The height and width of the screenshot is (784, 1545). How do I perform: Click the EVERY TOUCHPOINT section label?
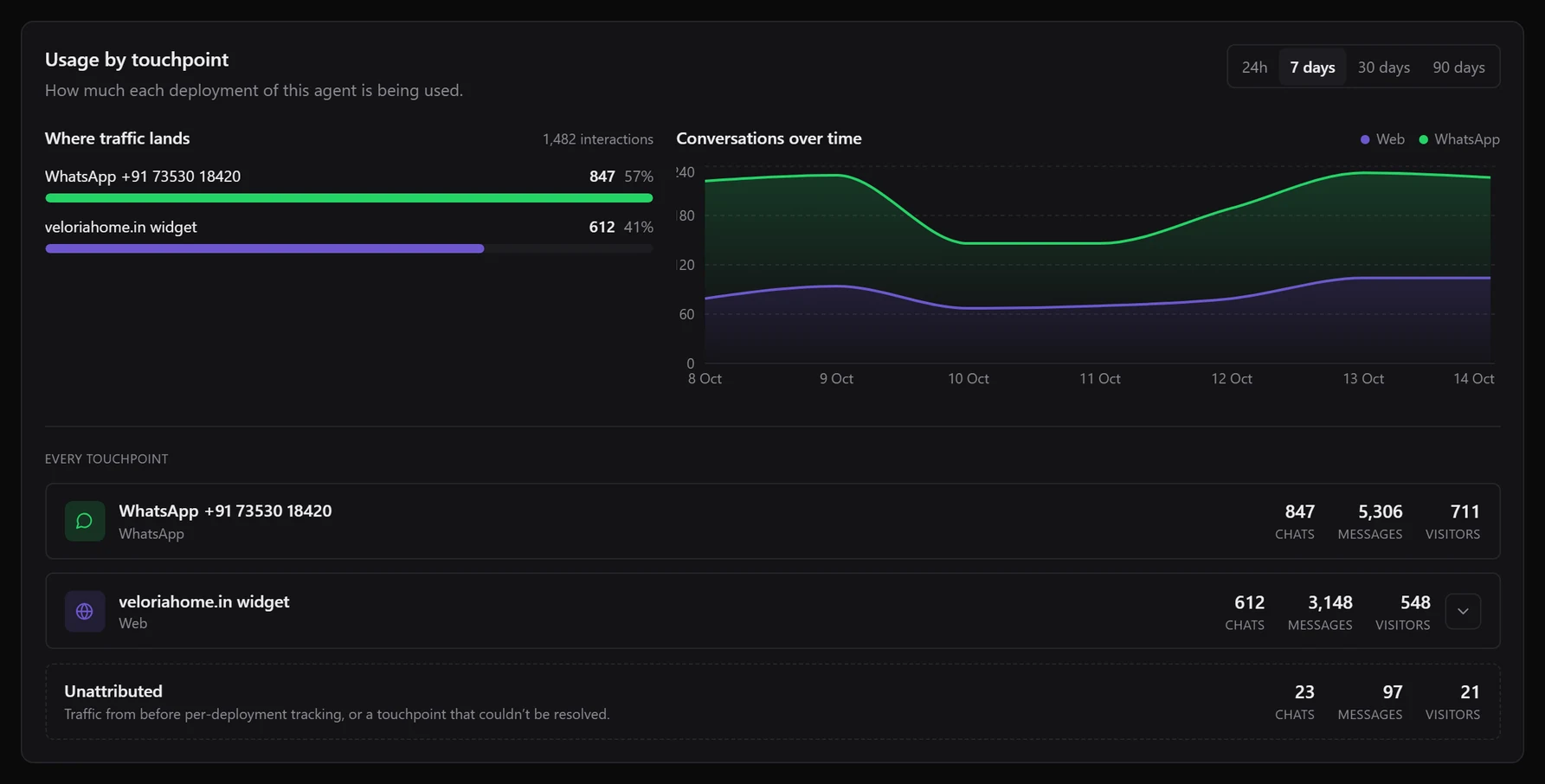pos(106,459)
